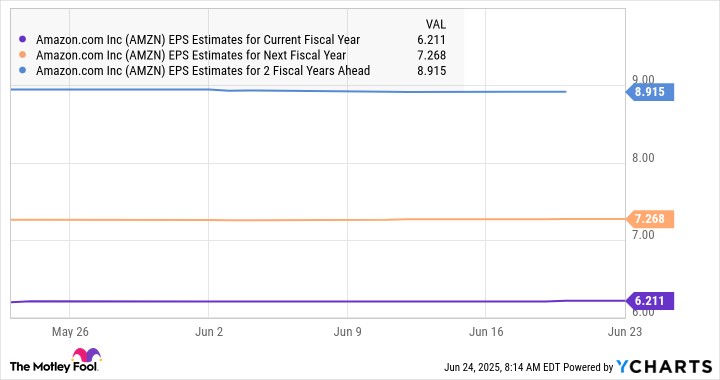Viewport: 720px width, 380px height.
Task: Click the May 26 x-axis date label
Action: [70, 332]
